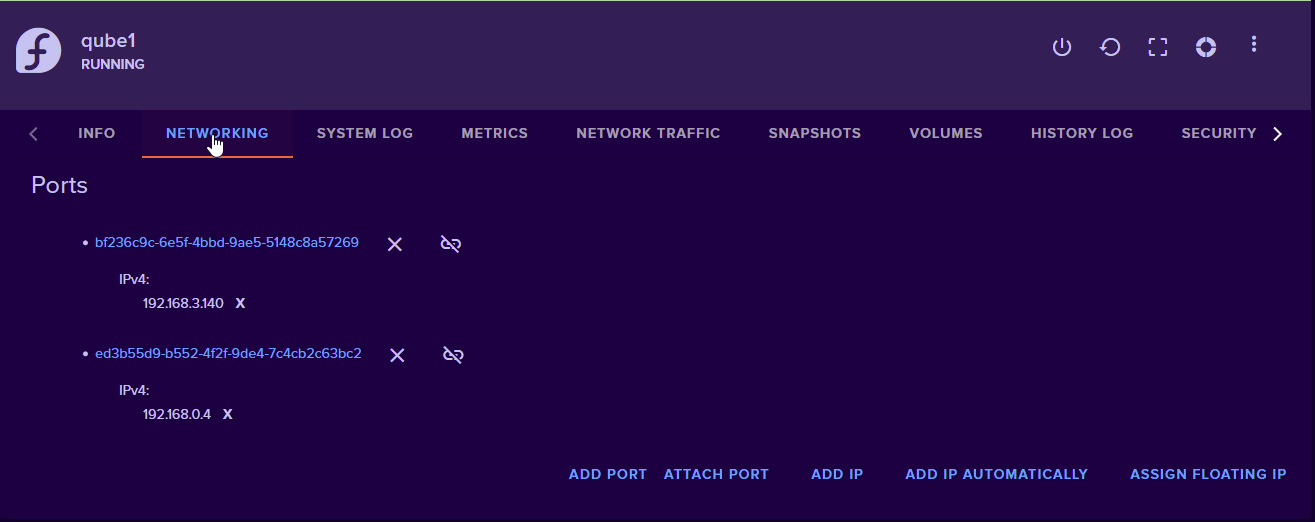This screenshot has height=522, width=1315.
Task: Delete port ed3b55d9 with X icon
Action: [397, 355]
